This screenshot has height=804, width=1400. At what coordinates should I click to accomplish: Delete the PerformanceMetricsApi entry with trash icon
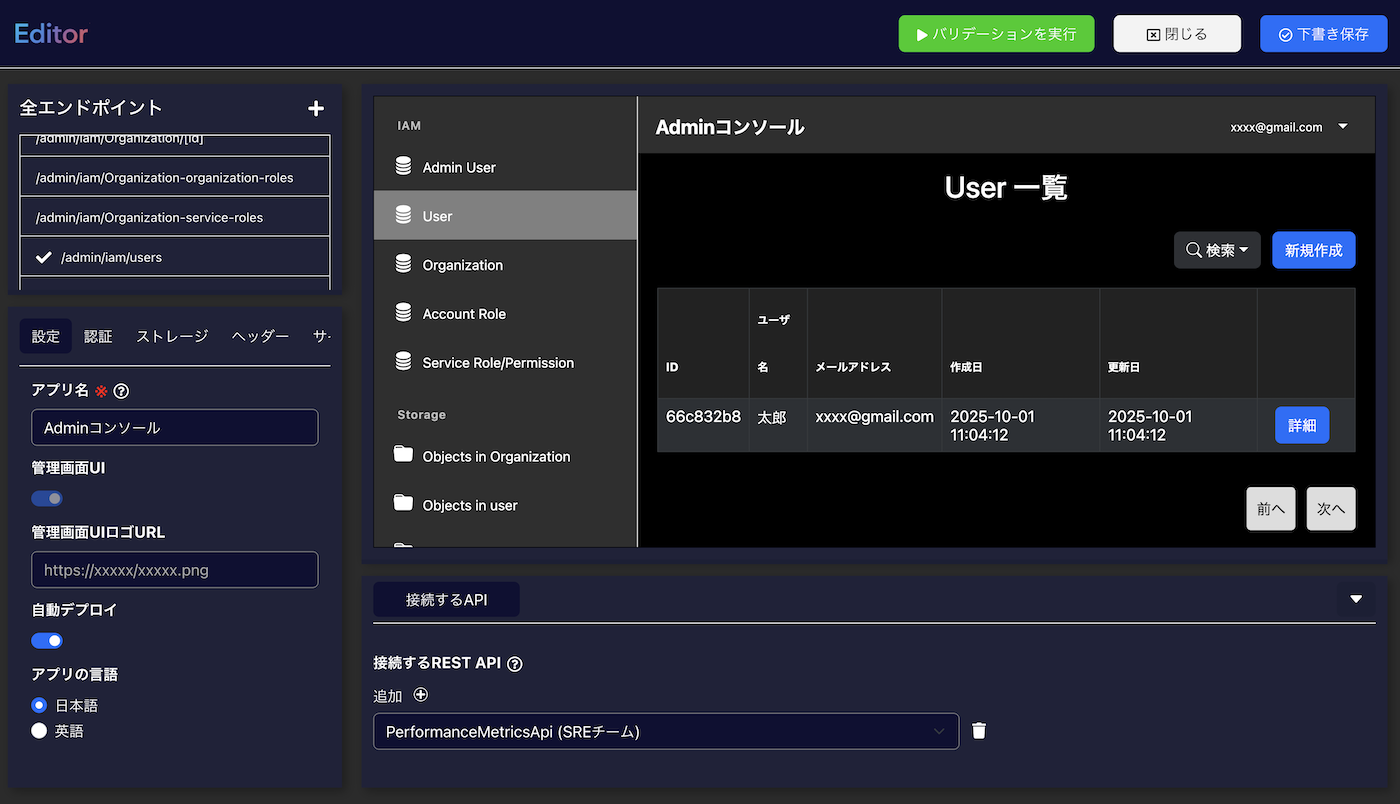click(979, 731)
